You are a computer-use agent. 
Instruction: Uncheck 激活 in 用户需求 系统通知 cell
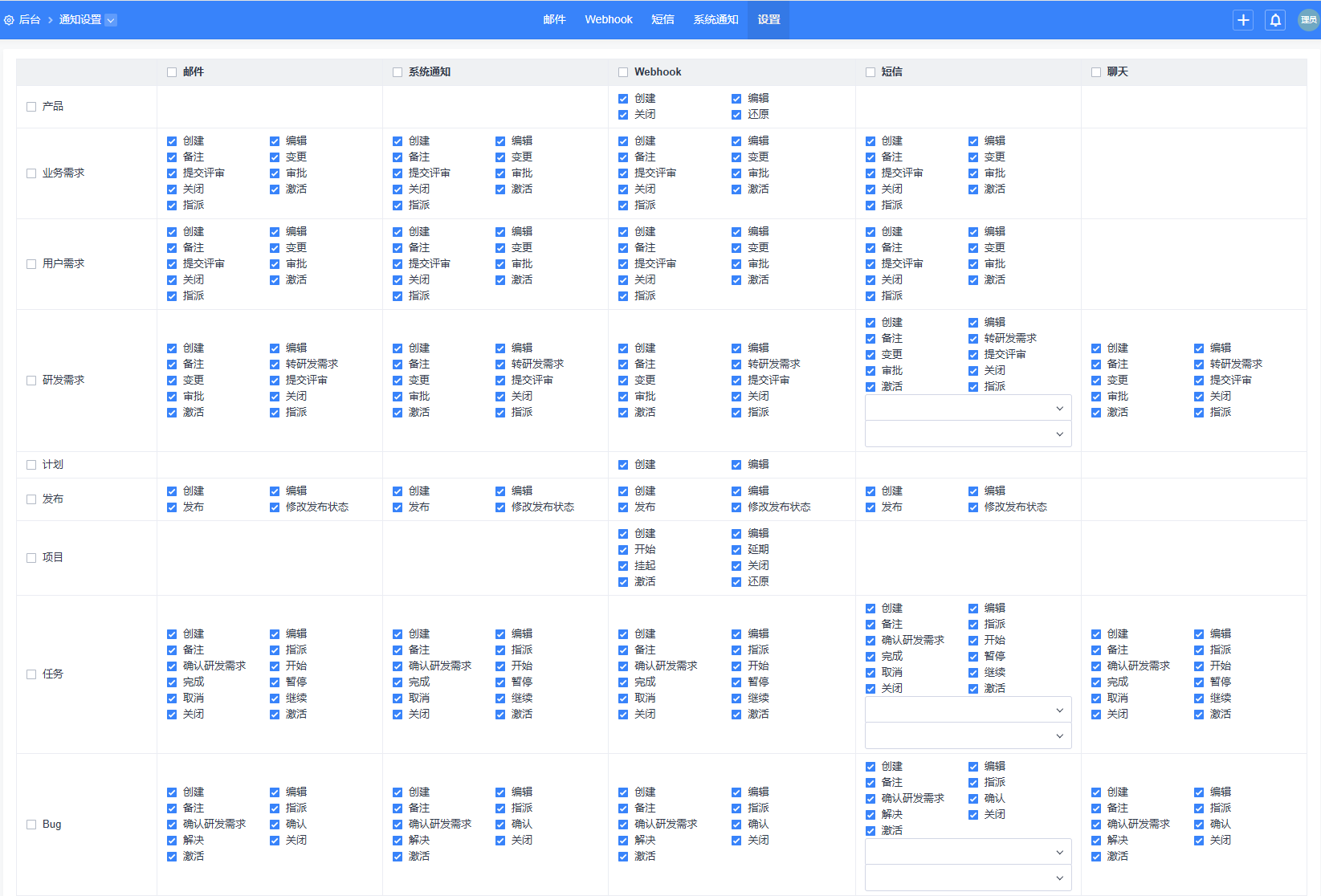coord(500,280)
